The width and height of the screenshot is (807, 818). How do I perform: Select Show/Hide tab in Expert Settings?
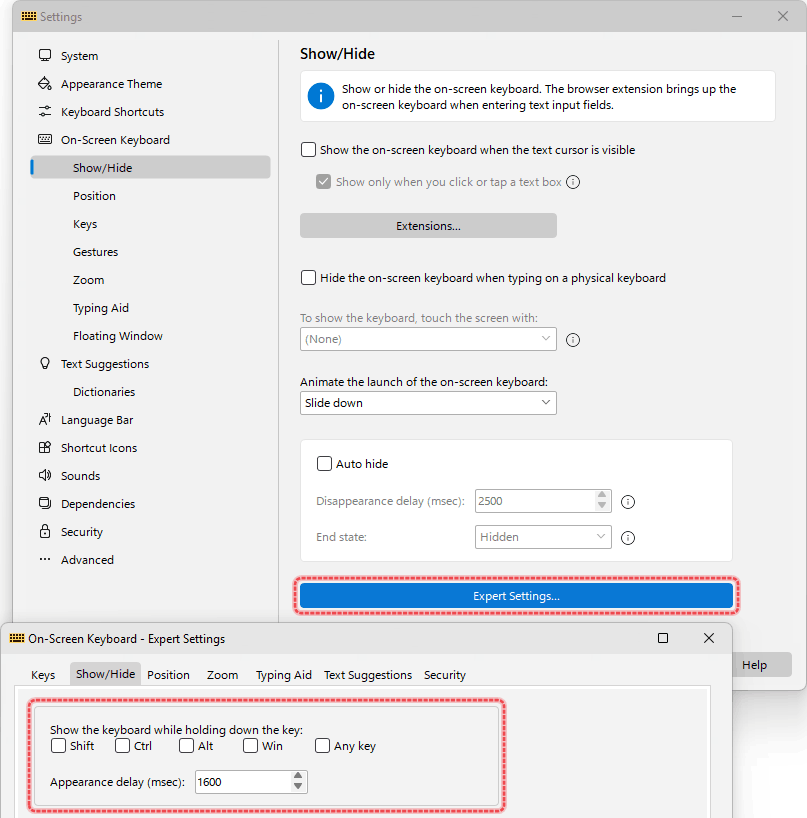pyautogui.click(x=105, y=674)
